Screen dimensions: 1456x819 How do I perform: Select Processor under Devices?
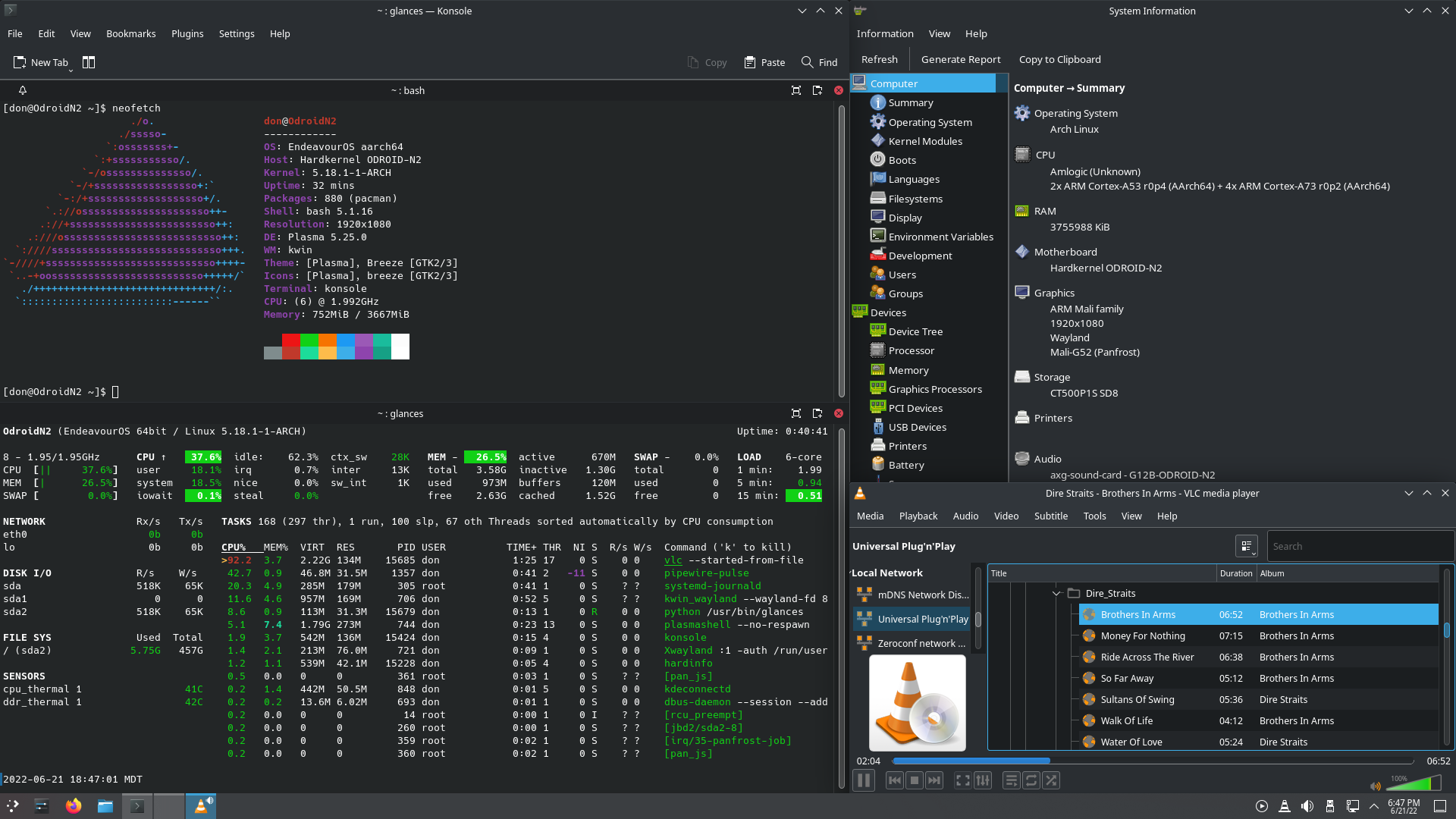(x=912, y=350)
